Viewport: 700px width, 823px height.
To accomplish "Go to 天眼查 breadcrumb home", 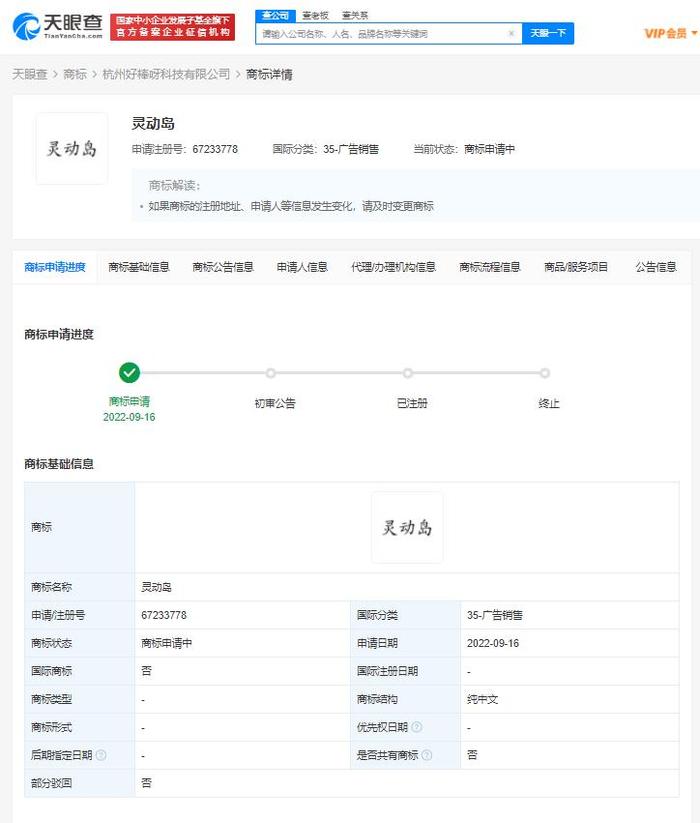I will coord(30,75).
